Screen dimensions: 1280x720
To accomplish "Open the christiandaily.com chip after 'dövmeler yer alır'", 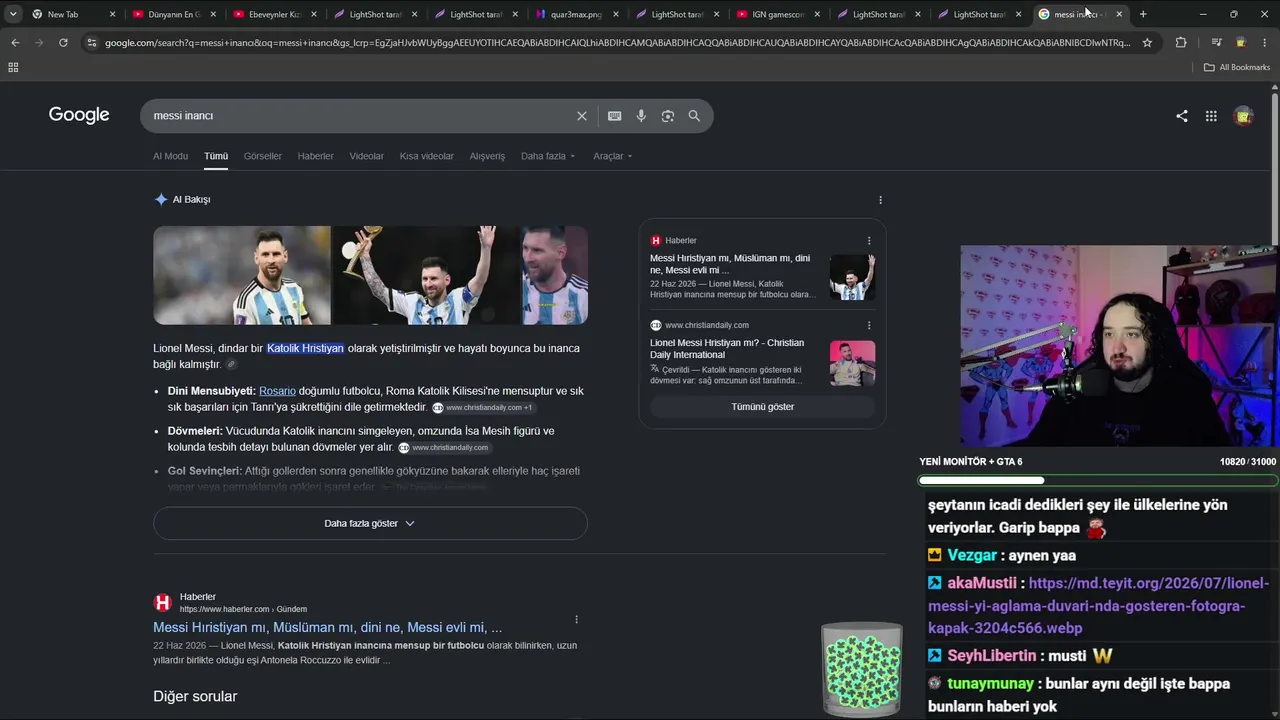I will click(x=445, y=448).
